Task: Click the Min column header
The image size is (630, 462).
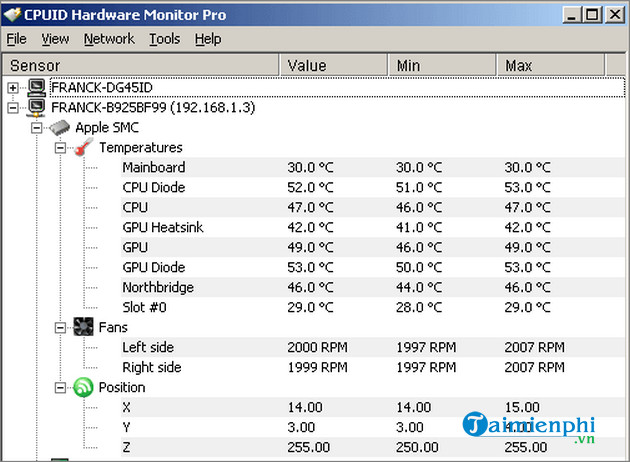Action: click(x=442, y=65)
